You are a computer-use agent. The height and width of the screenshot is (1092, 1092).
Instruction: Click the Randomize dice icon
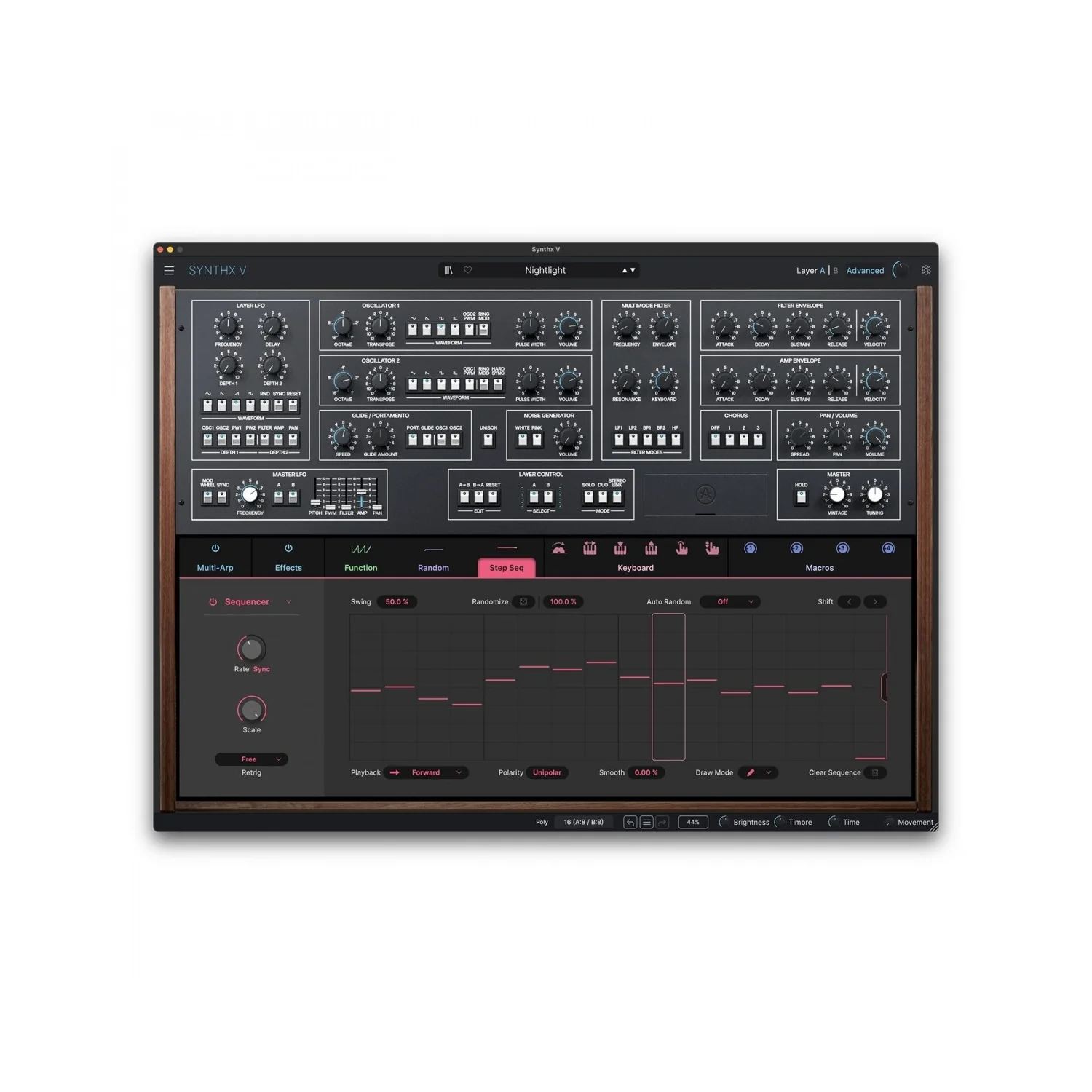(523, 602)
